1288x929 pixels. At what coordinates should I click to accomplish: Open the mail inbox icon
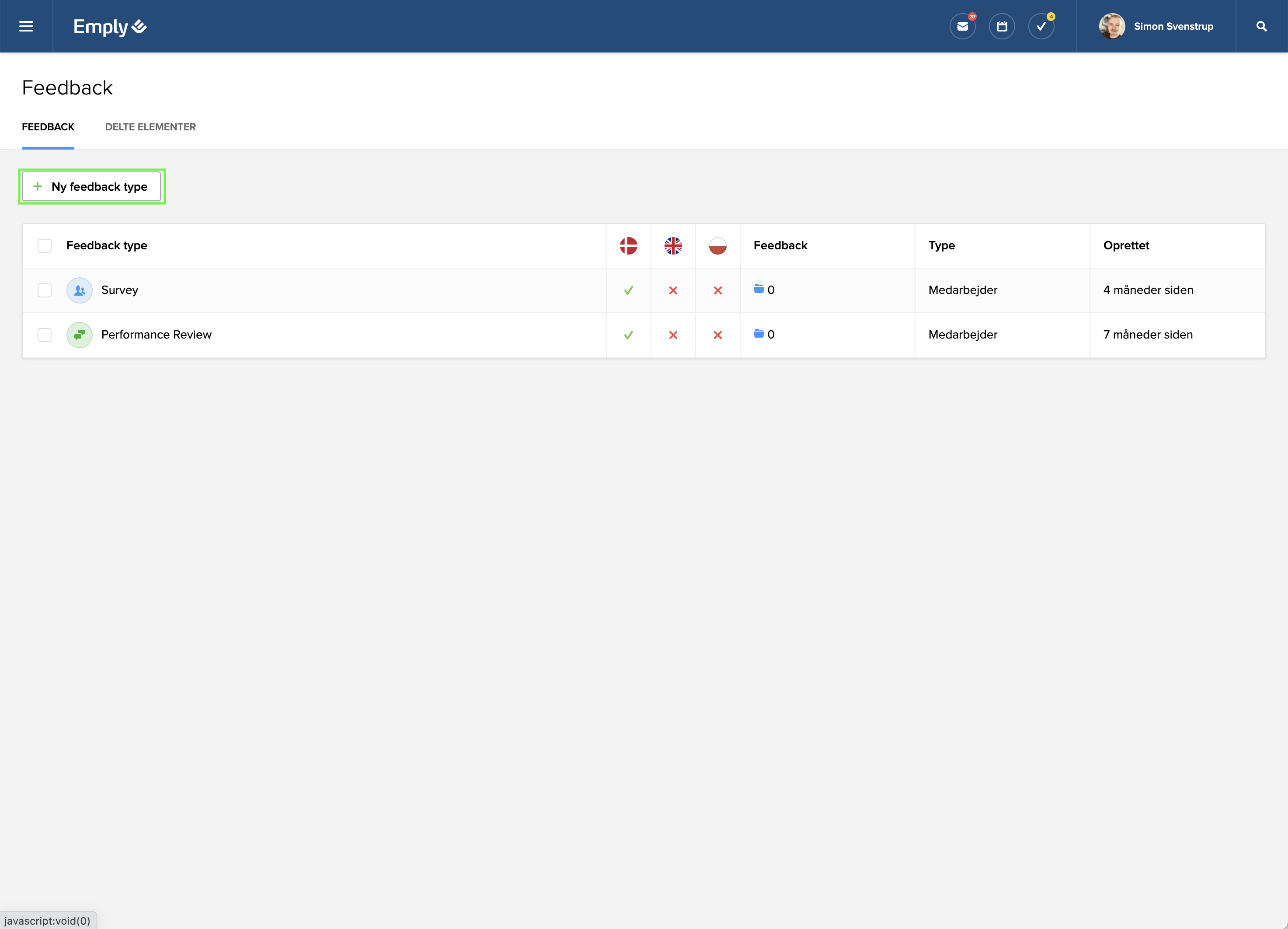tap(962, 27)
